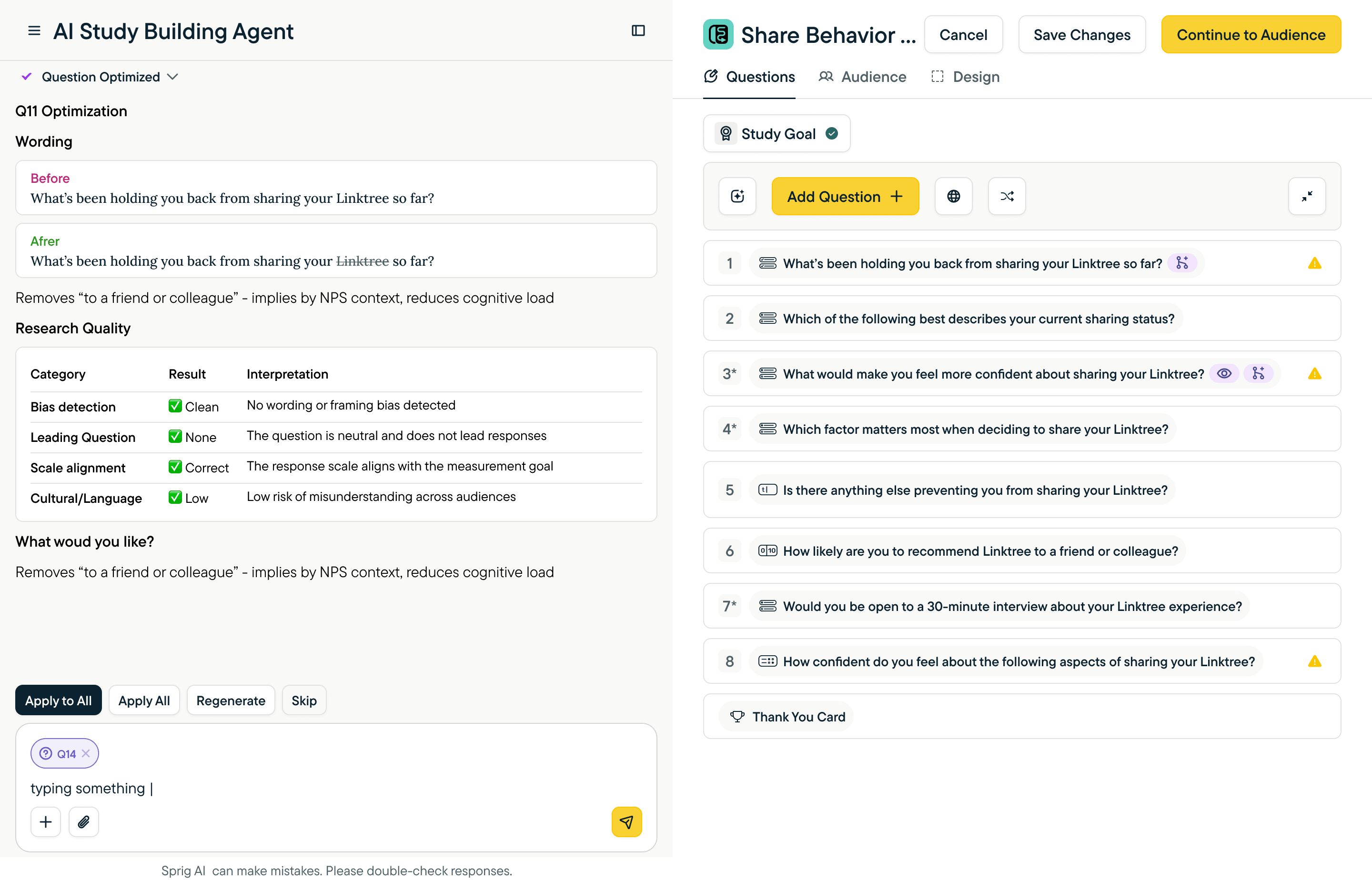Expand the Question Optimized chevron
The image size is (1372, 880).
click(x=172, y=77)
